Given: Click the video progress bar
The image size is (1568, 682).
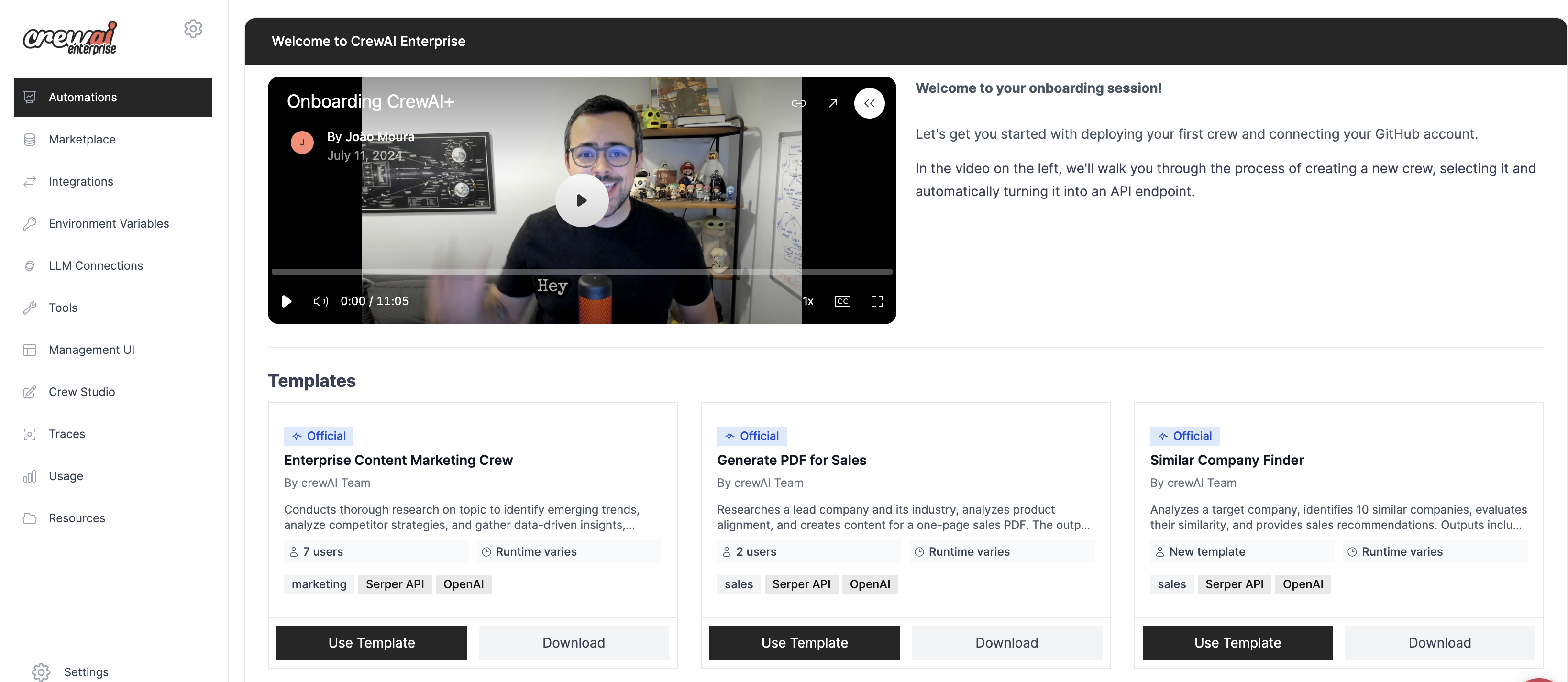Looking at the screenshot, I should (x=581, y=271).
